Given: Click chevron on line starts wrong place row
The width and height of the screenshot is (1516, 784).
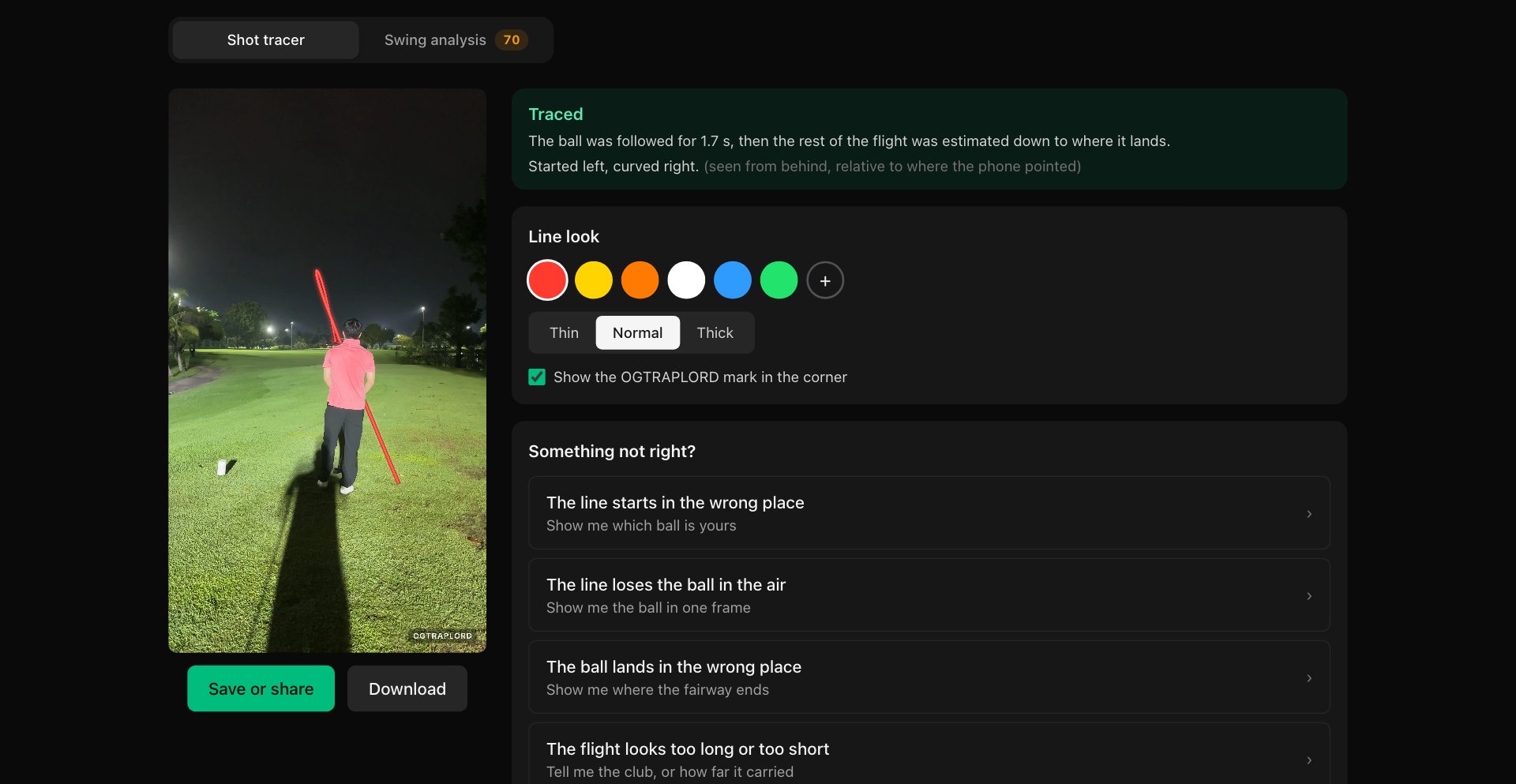Looking at the screenshot, I should click(x=1309, y=514).
